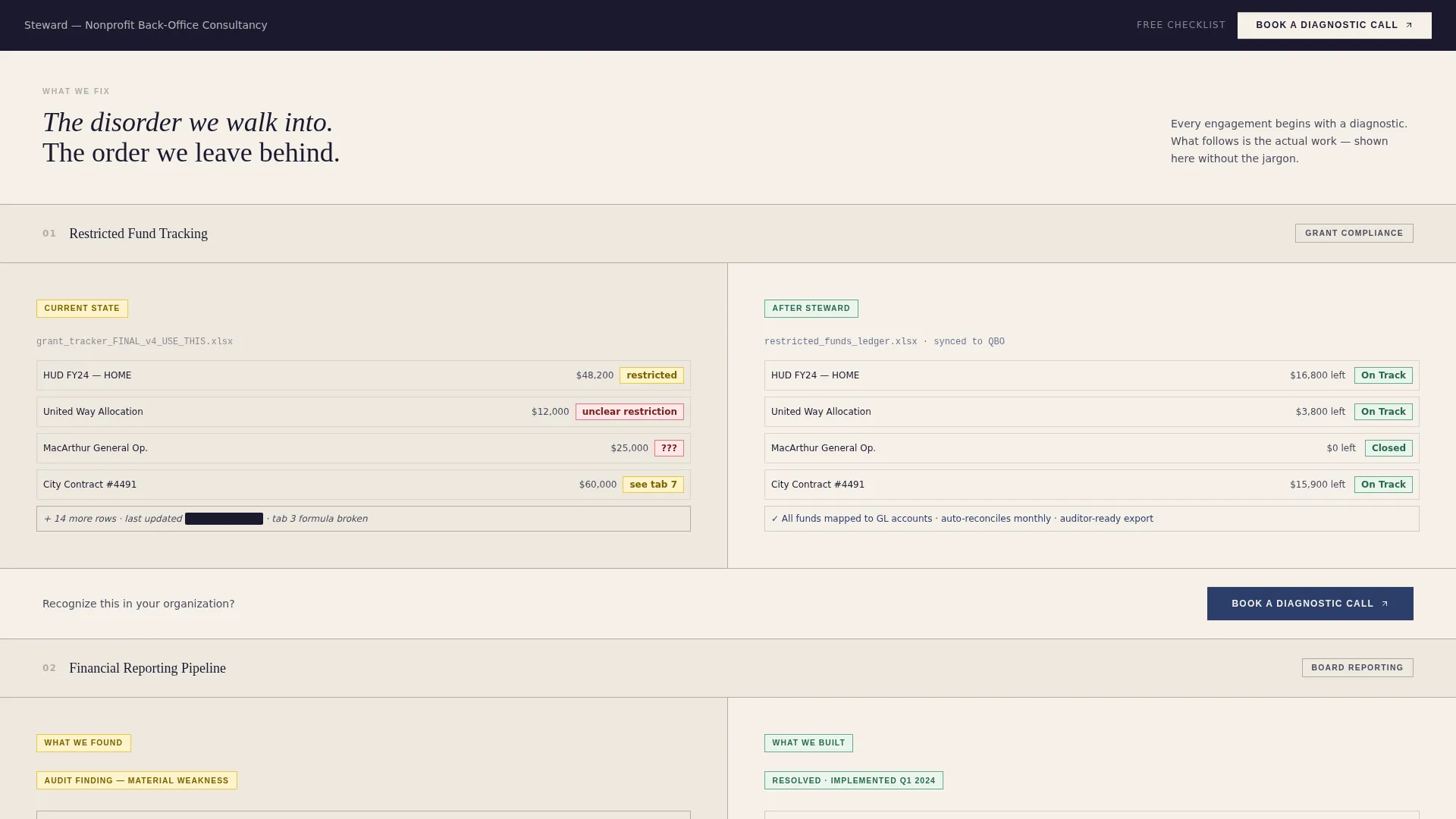Open the Financial Reporting Pipeline section heading
This screenshot has width=1456, height=819.
pyautogui.click(x=147, y=668)
